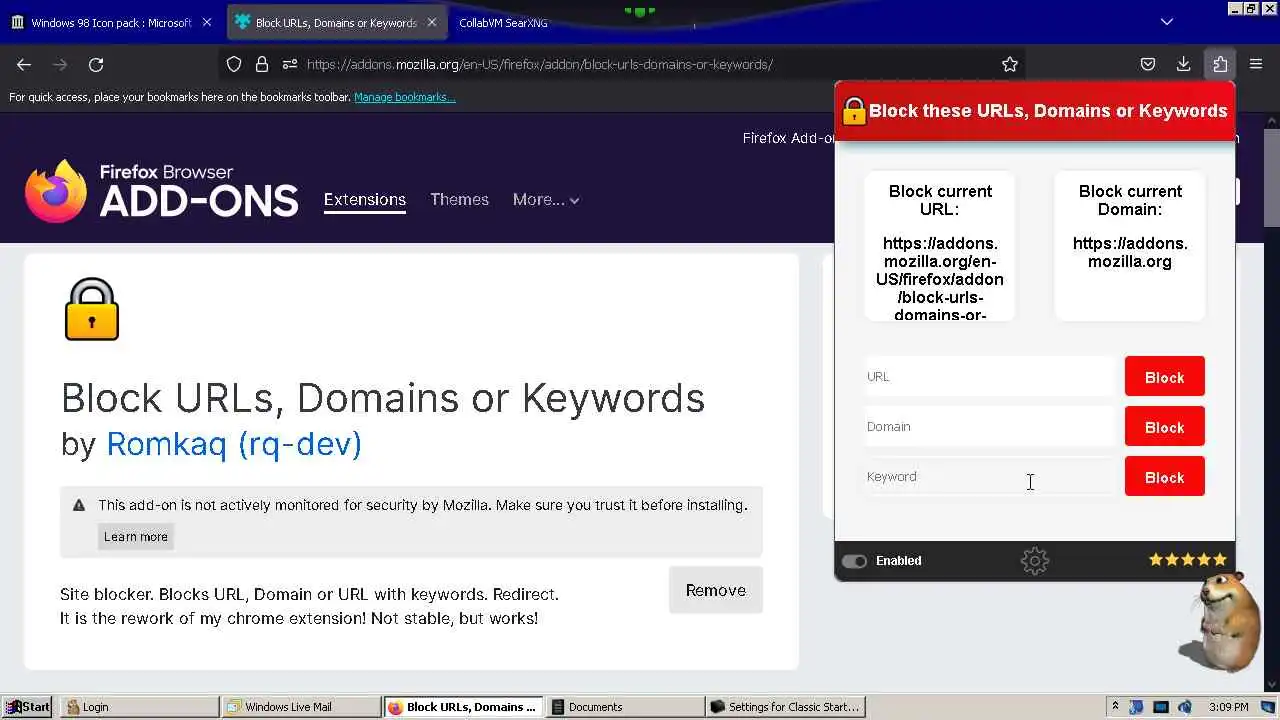This screenshot has width=1280, height=720.
Task: Click the Learn more button
Action: (136, 537)
